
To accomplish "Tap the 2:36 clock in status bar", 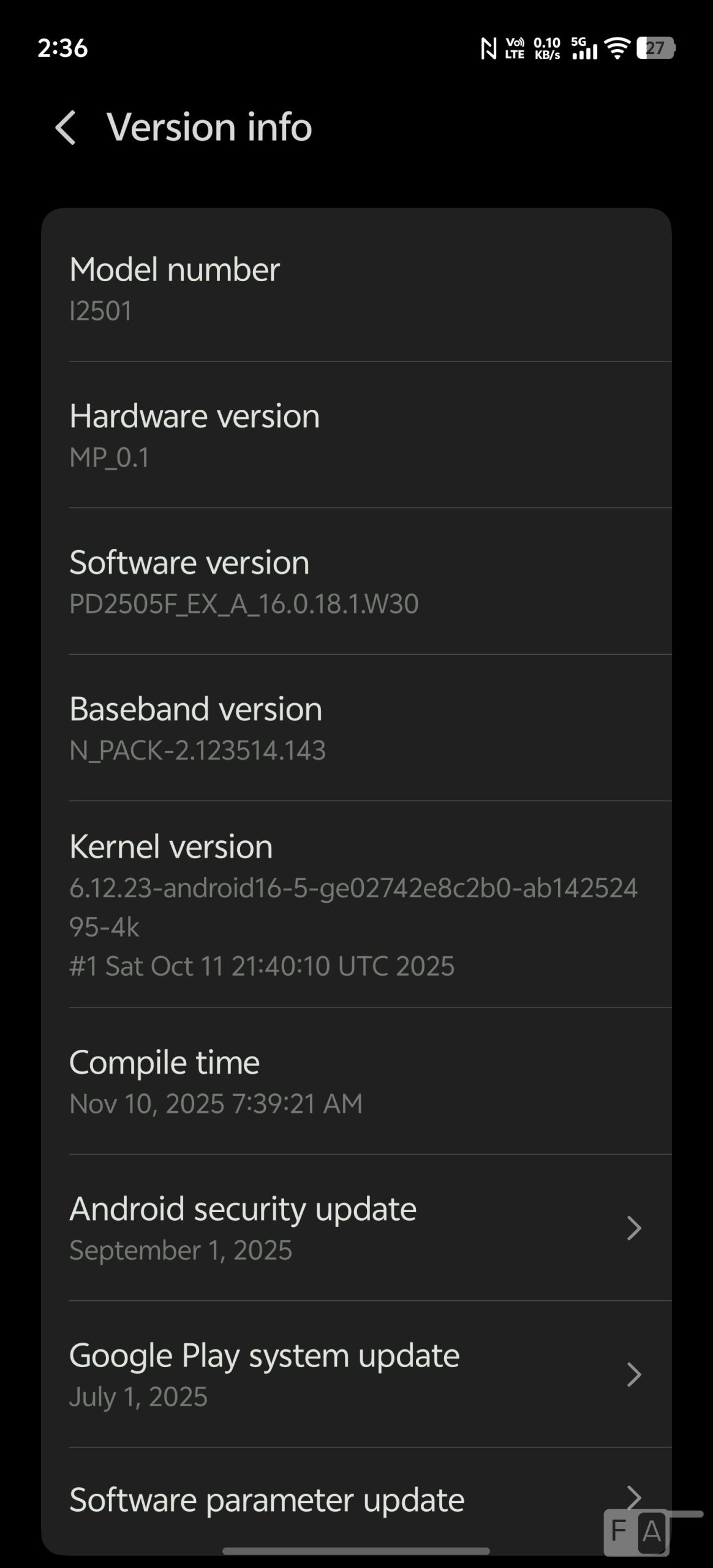I will pyautogui.click(x=62, y=48).
